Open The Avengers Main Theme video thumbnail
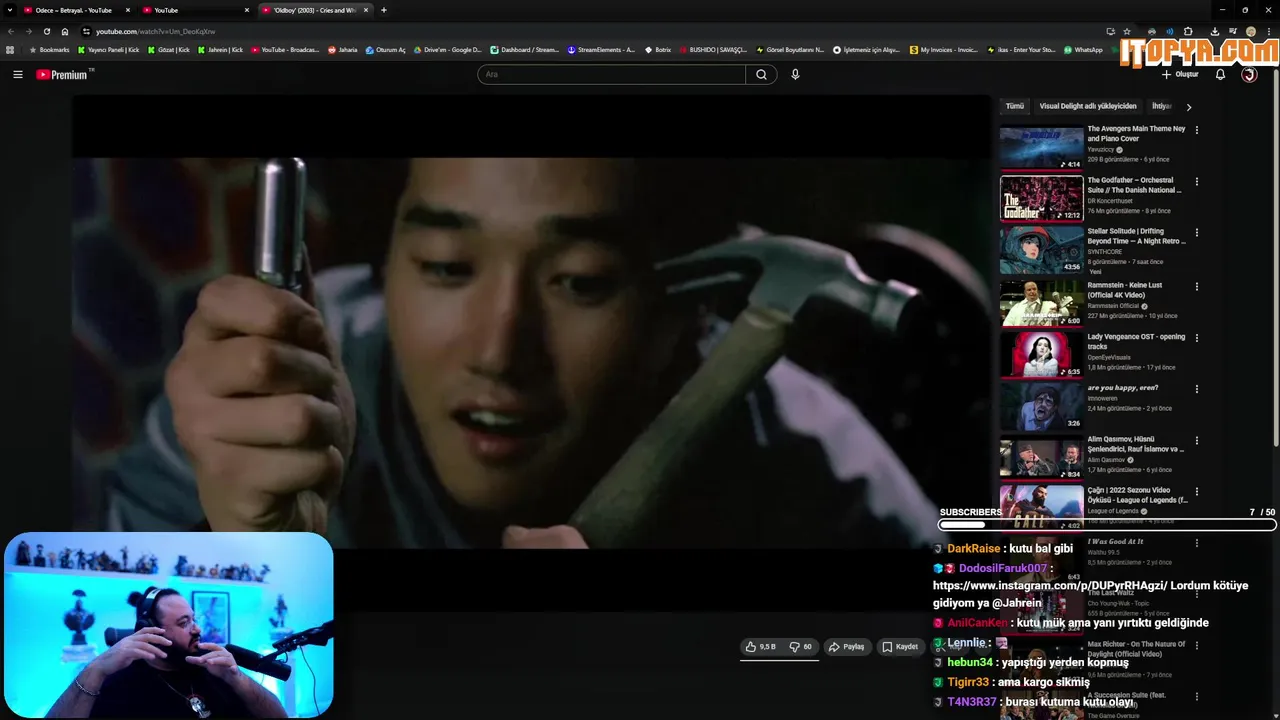Screen dimensions: 1280x720 [x=1041, y=147]
